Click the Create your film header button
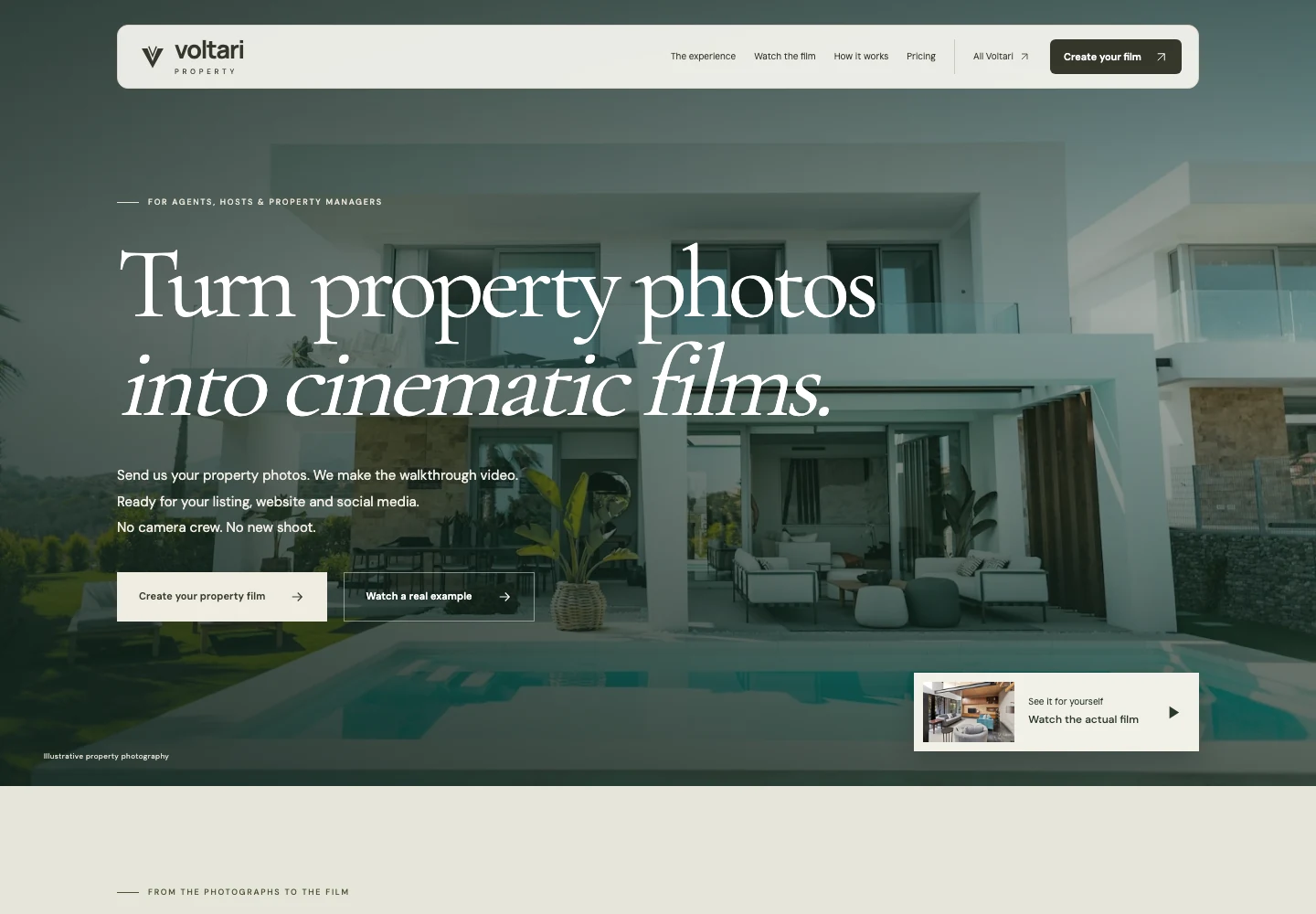Image resolution: width=1316 pixels, height=914 pixels. pyautogui.click(x=1115, y=57)
